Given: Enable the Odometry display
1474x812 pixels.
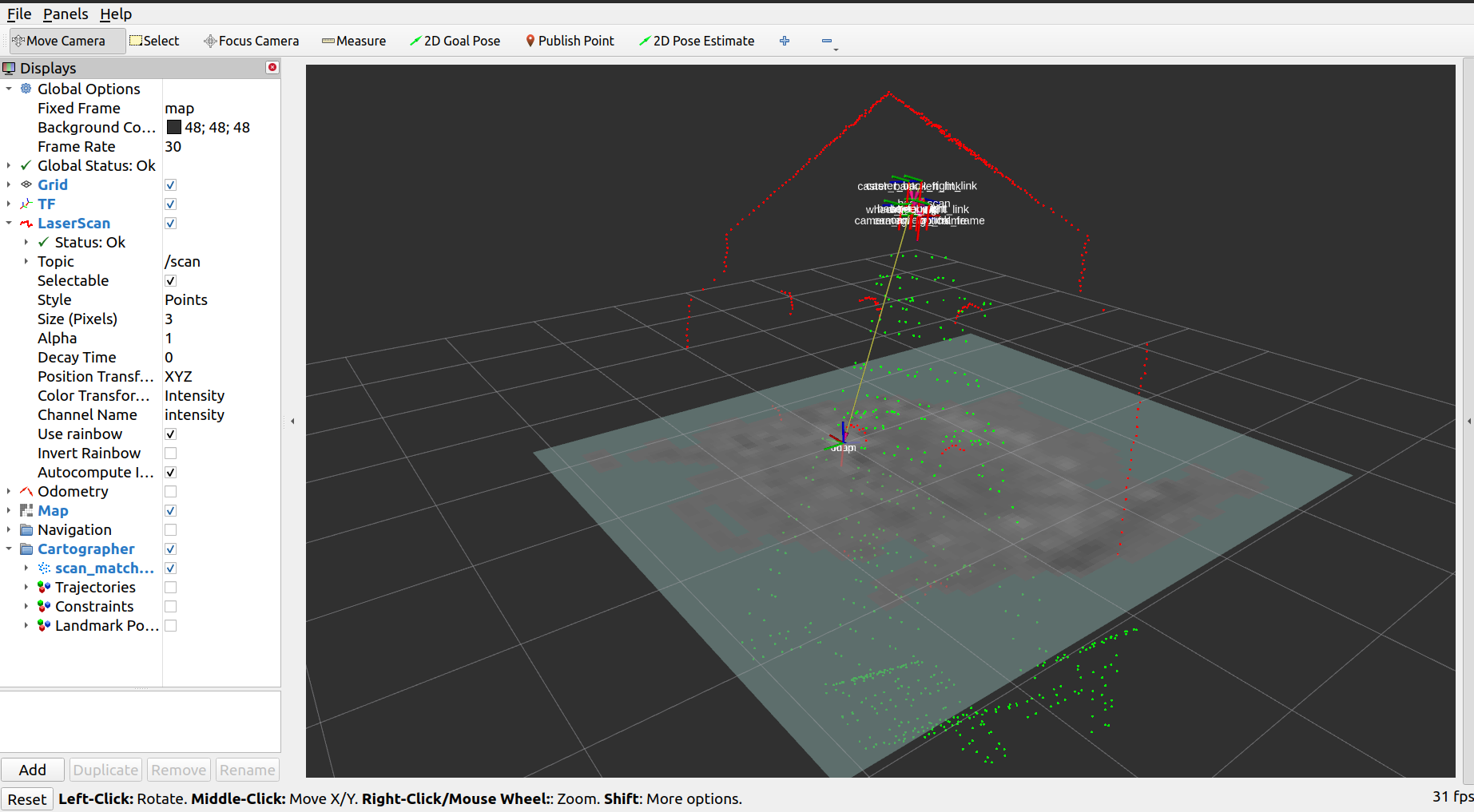Looking at the screenshot, I should pyautogui.click(x=170, y=491).
